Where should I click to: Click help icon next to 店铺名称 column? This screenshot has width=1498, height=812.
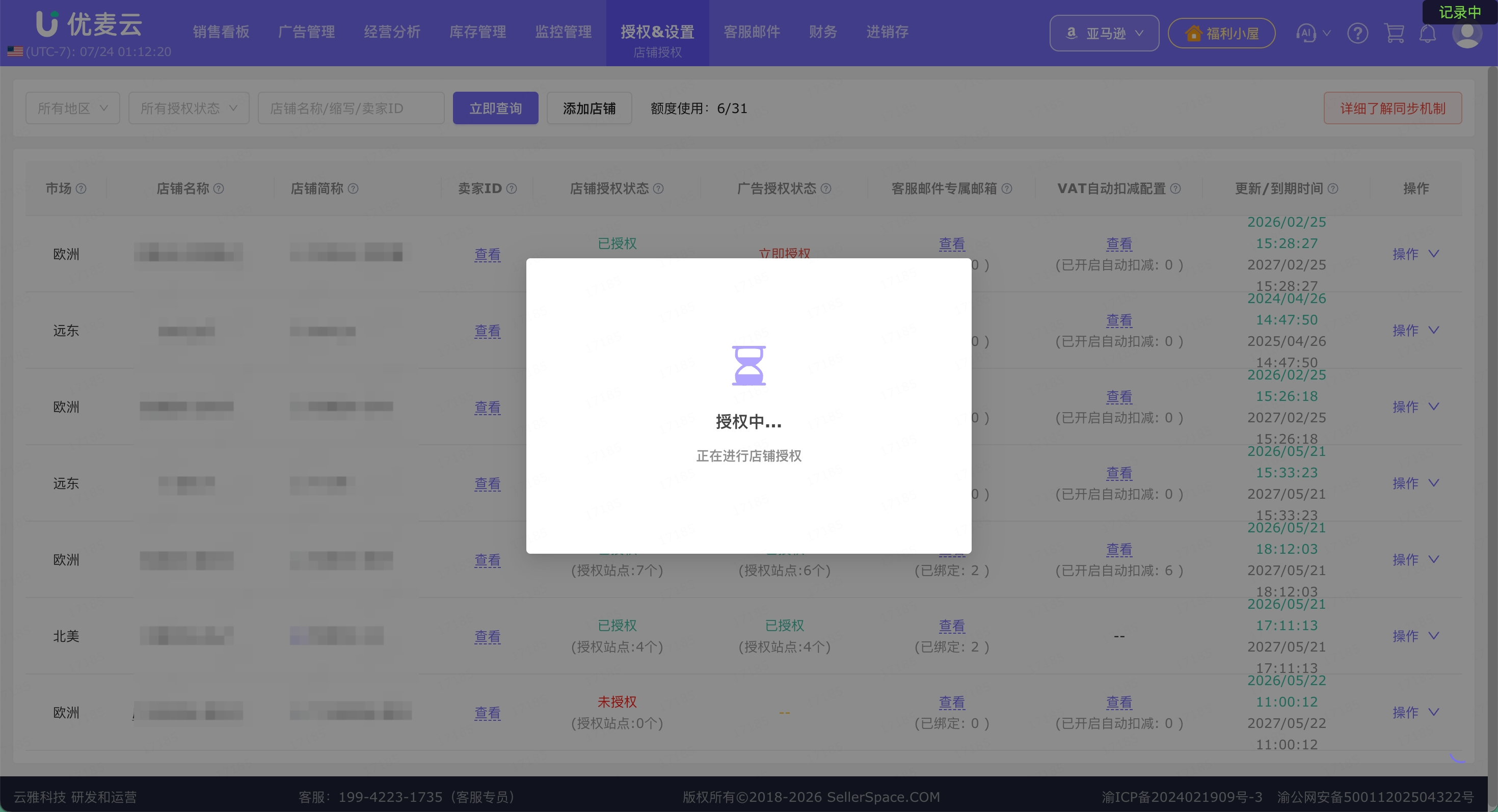pos(219,188)
